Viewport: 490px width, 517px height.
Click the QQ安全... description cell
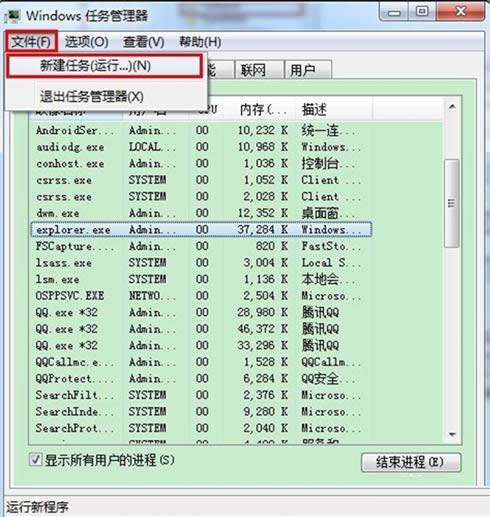point(328,379)
